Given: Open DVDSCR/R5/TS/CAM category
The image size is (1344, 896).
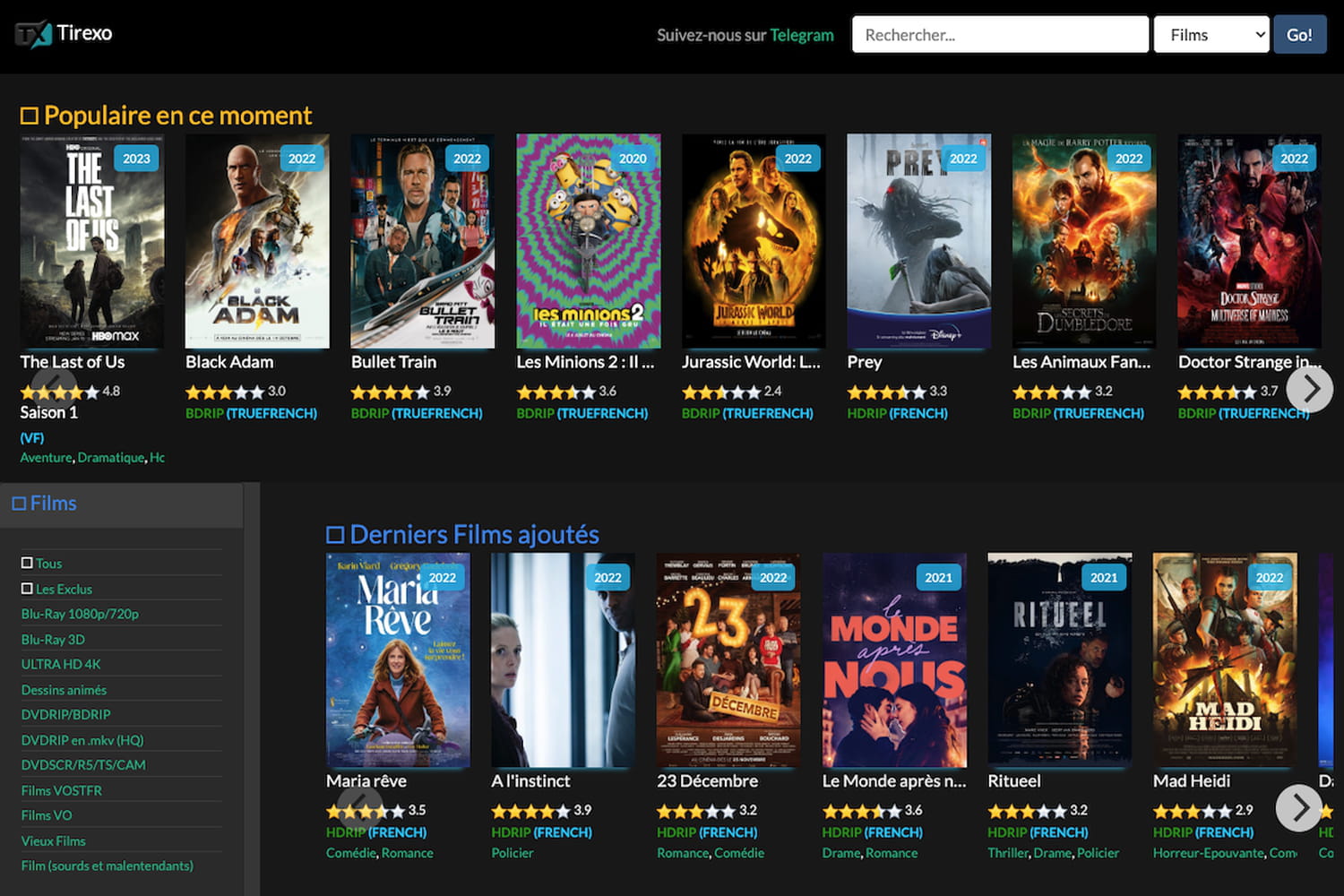Looking at the screenshot, I should pos(83,764).
